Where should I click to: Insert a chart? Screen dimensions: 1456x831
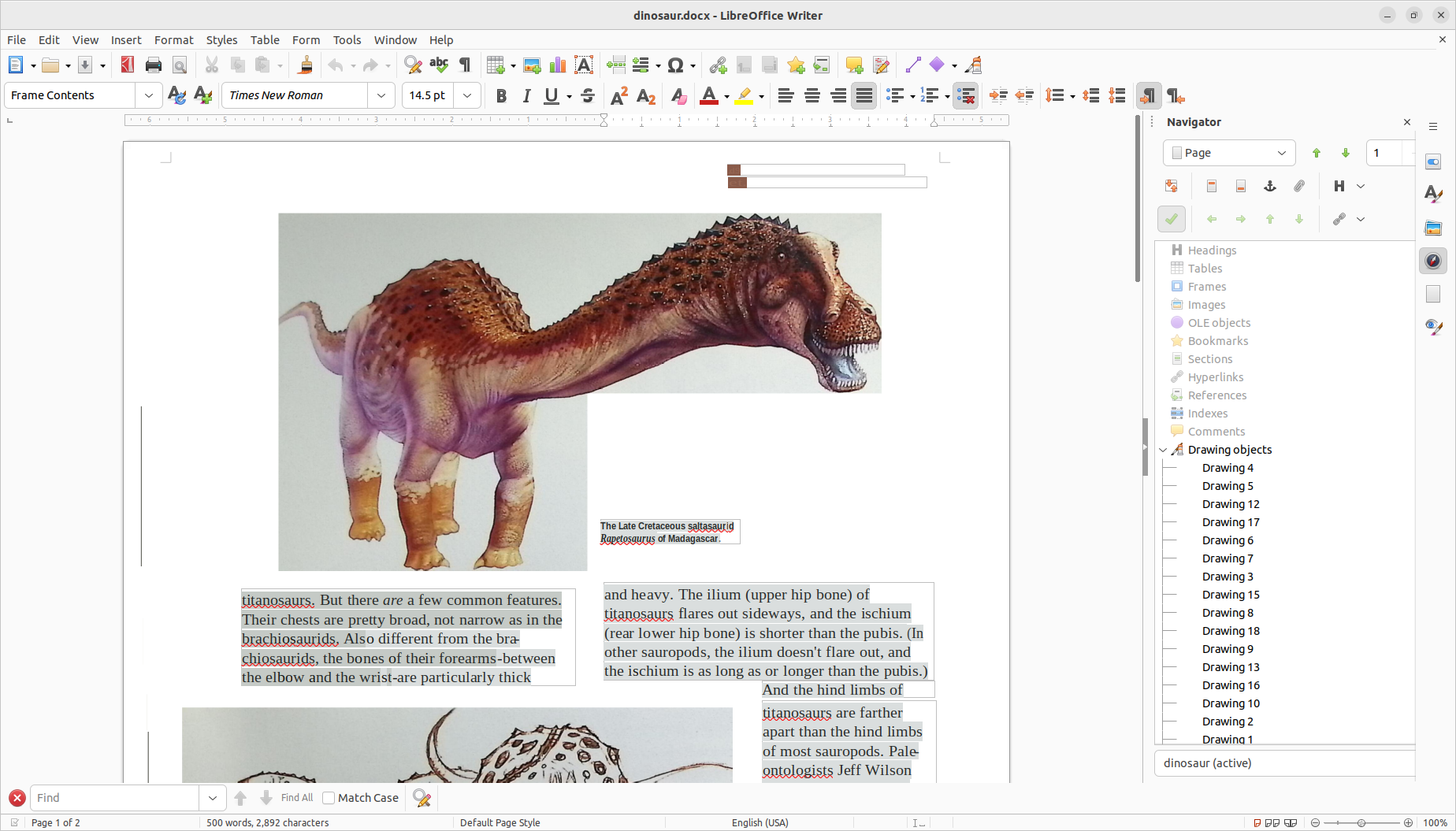pos(558,65)
